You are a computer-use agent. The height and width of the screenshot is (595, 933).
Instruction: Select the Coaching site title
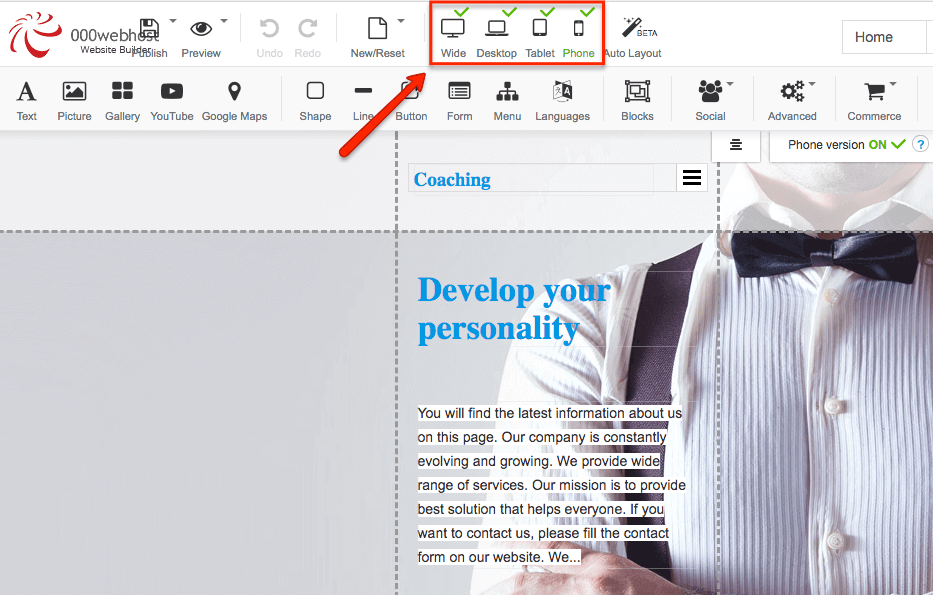tap(452, 179)
